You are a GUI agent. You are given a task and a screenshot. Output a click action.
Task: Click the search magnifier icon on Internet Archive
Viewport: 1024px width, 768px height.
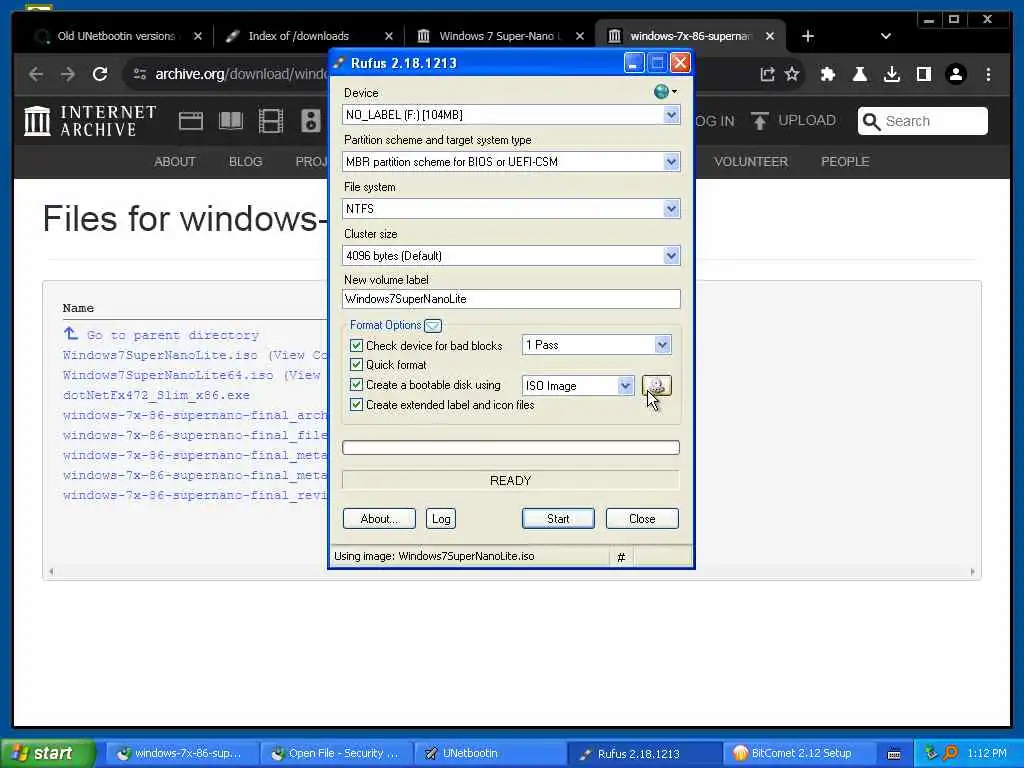tap(871, 121)
